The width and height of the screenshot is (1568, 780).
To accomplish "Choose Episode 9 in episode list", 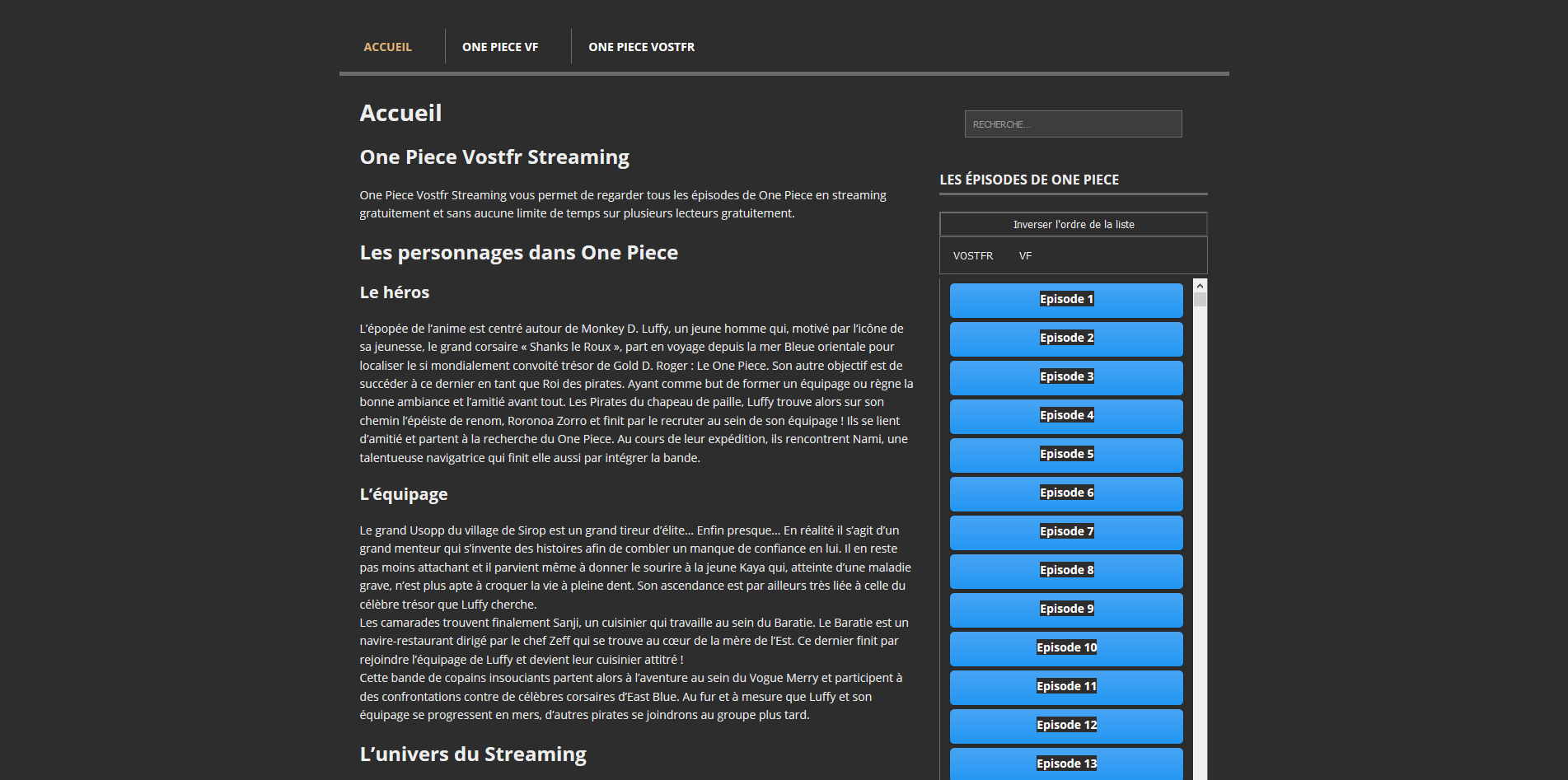I will (x=1066, y=610).
